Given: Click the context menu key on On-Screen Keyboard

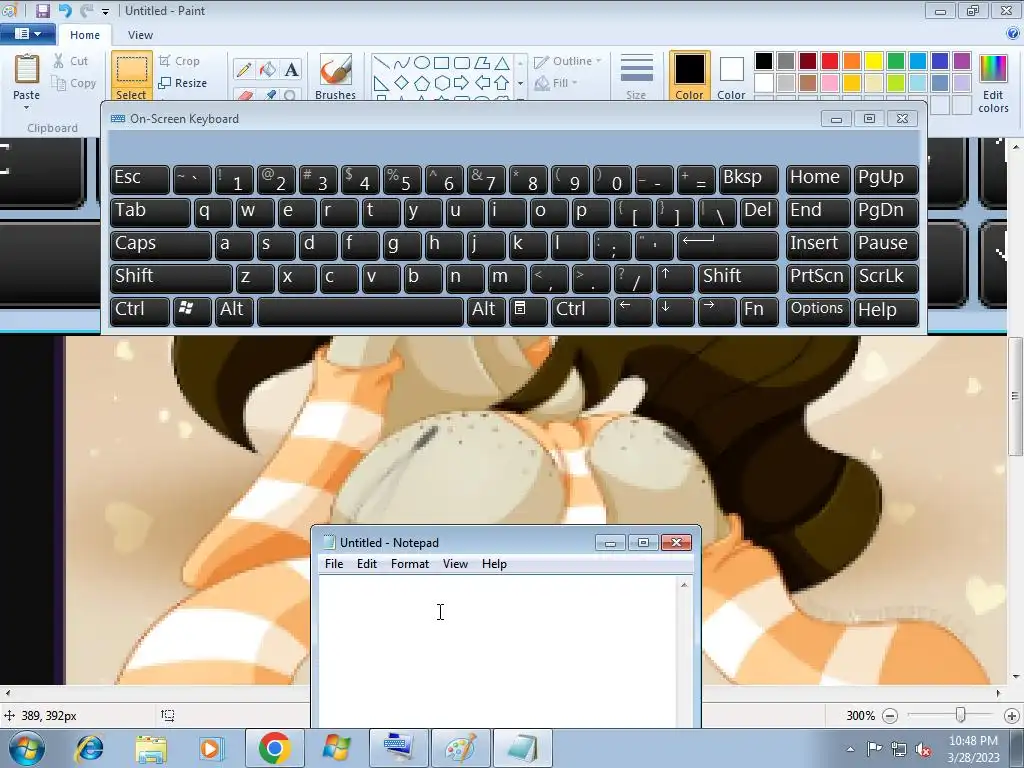Looking at the screenshot, I should [528, 310].
